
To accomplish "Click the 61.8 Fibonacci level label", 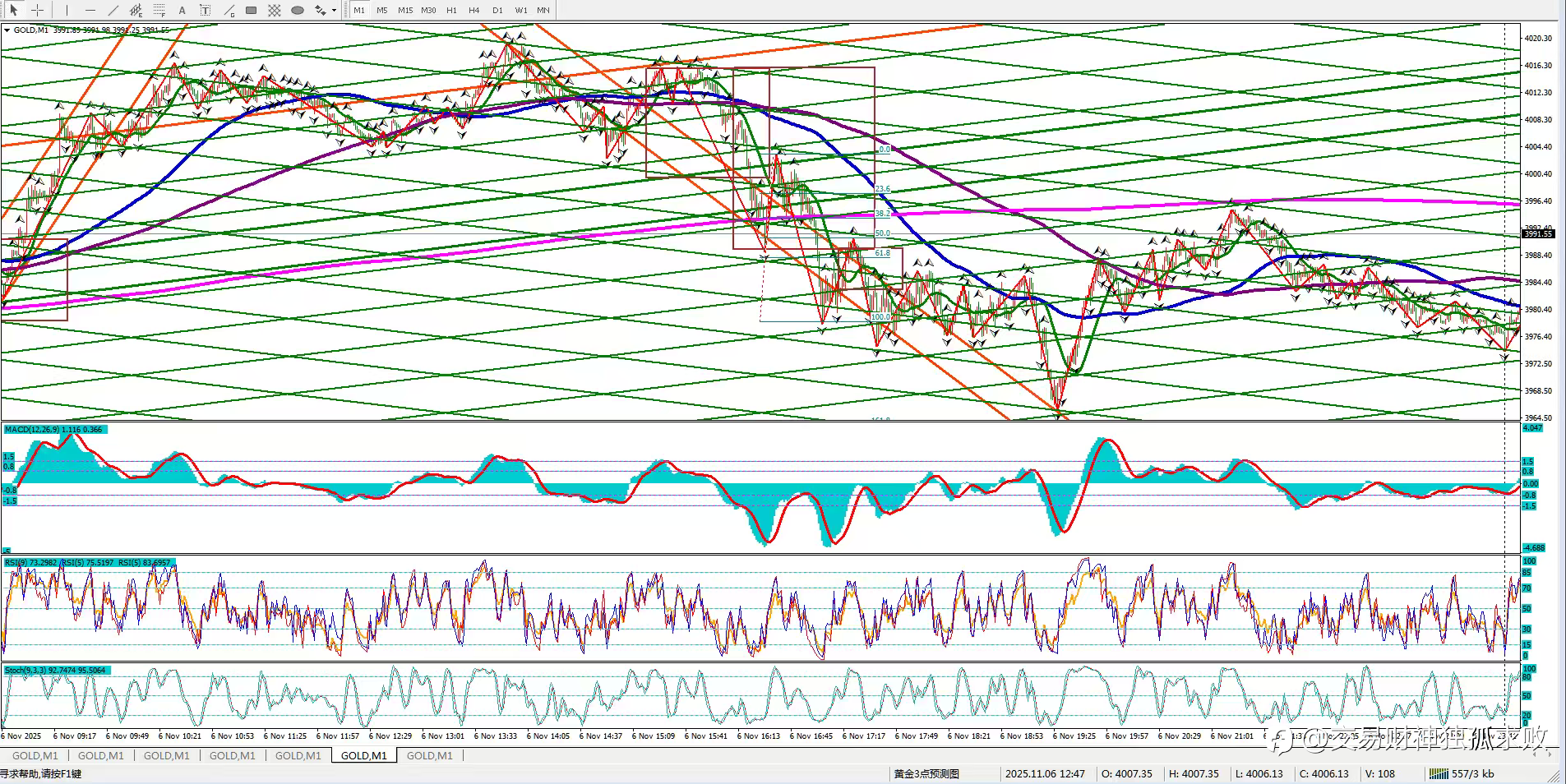I will pos(882,253).
